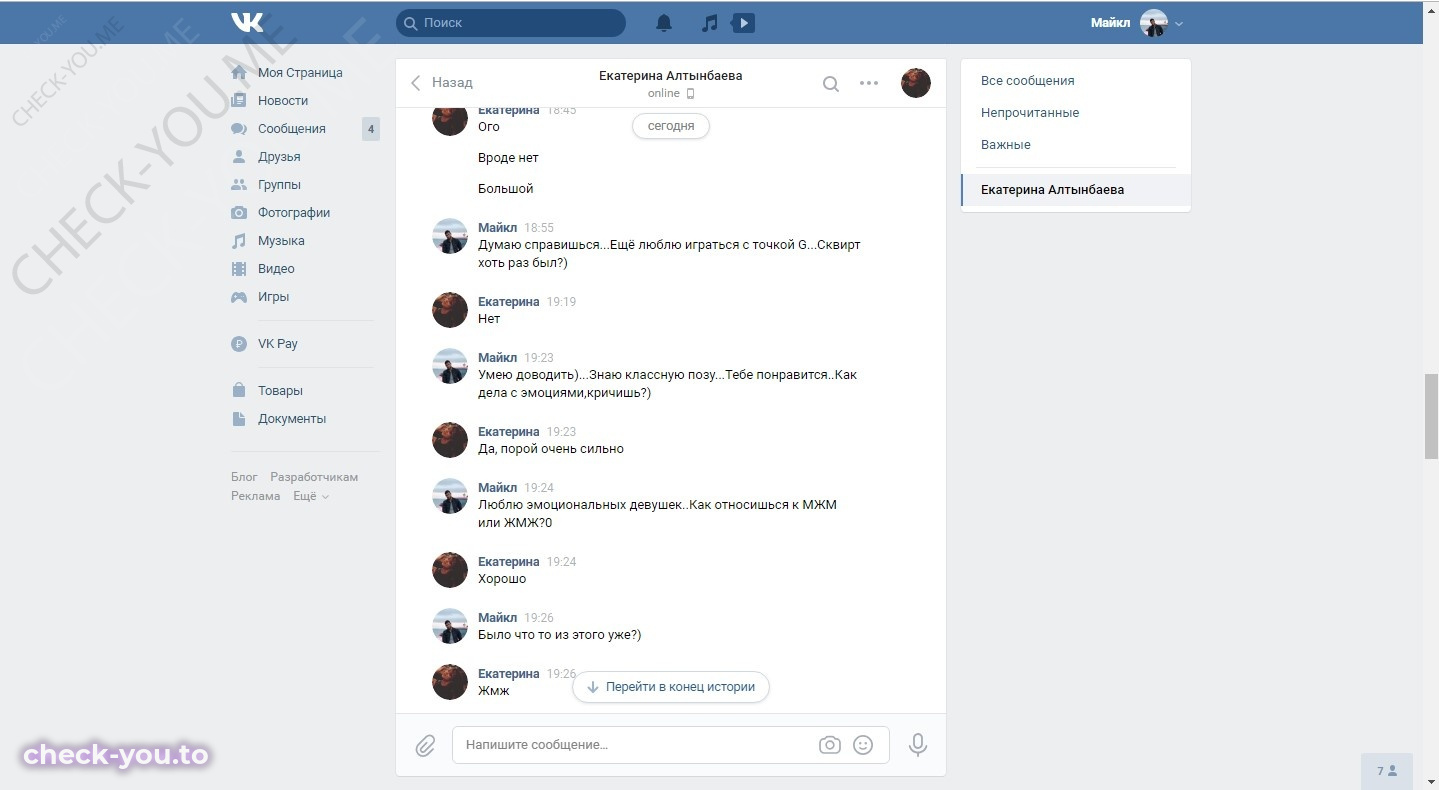Click the file icon beside Документы
1439x790 pixels.
[x=239, y=419]
